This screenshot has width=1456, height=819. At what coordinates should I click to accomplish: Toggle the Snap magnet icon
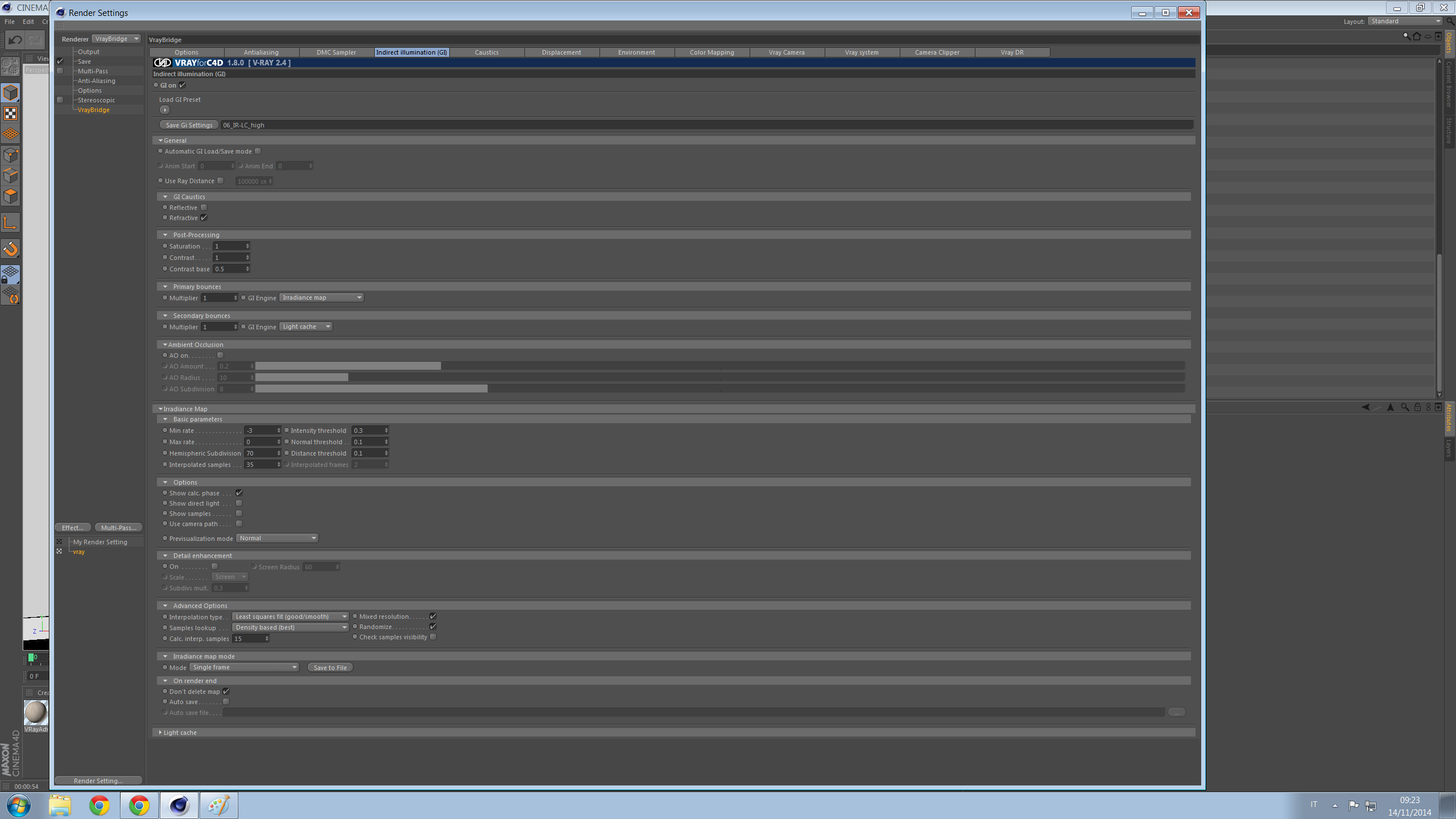10,249
